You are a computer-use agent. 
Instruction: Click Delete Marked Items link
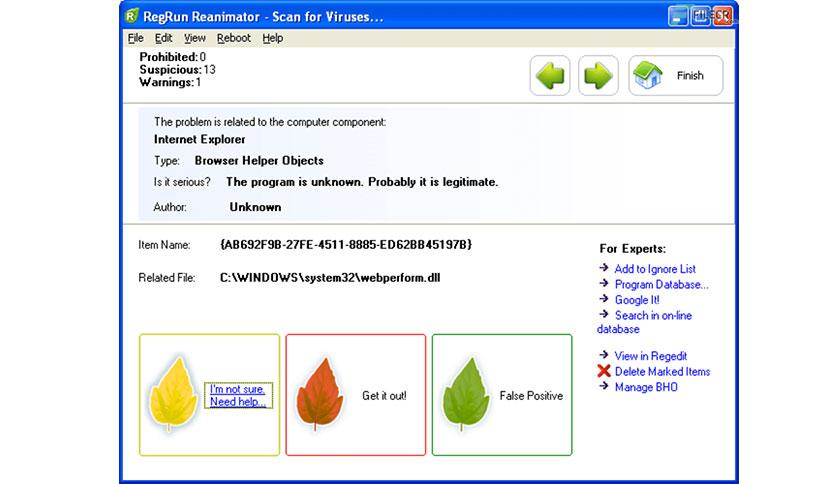point(662,372)
